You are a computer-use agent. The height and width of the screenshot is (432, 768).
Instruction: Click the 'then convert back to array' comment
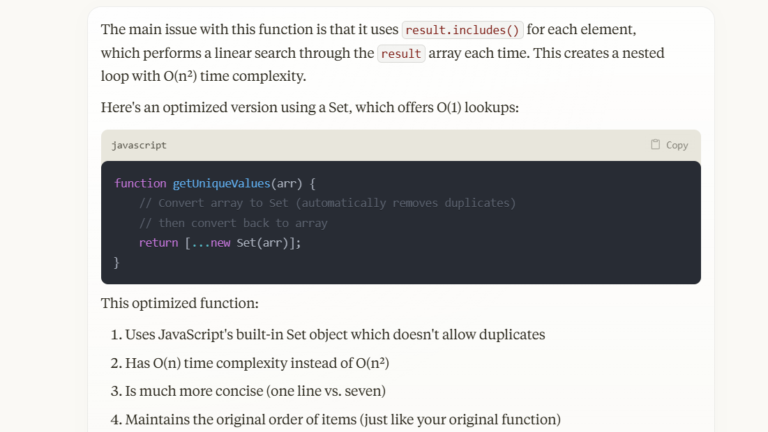[x=233, y=223]
